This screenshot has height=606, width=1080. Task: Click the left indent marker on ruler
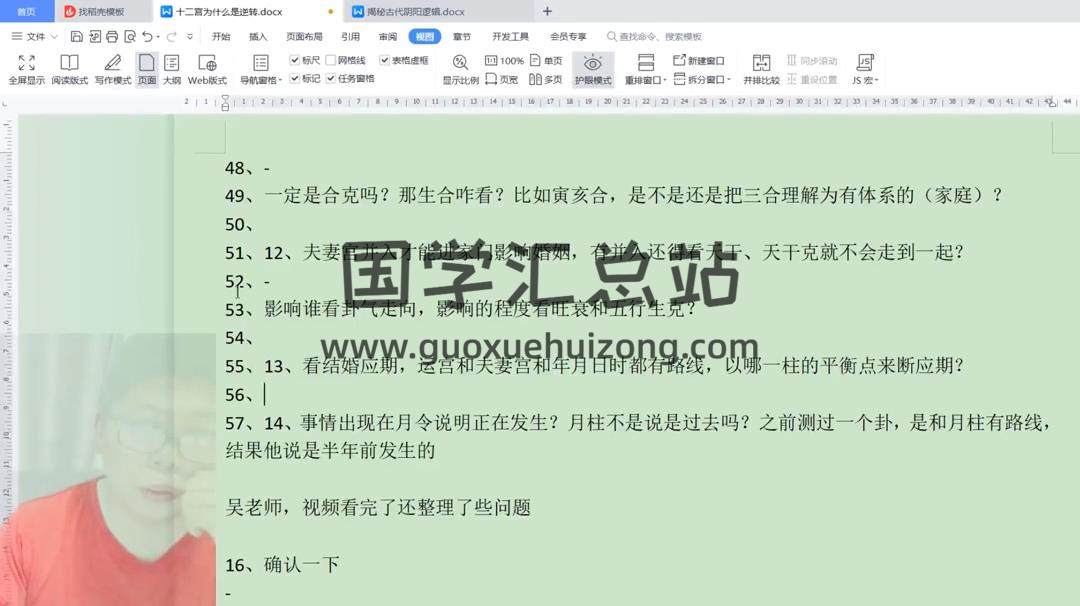[x=225, y=103]
